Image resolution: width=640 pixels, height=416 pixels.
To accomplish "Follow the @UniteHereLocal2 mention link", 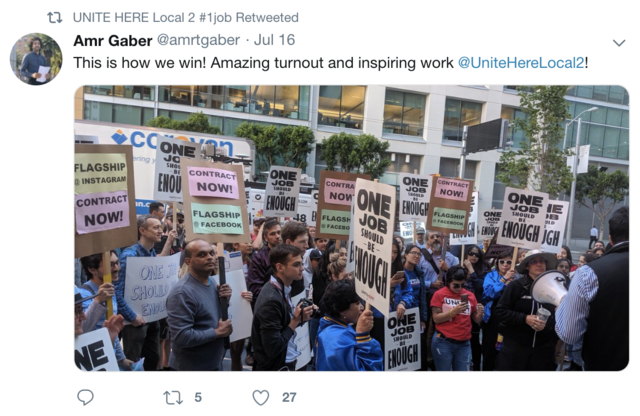I will coord(521,63).
